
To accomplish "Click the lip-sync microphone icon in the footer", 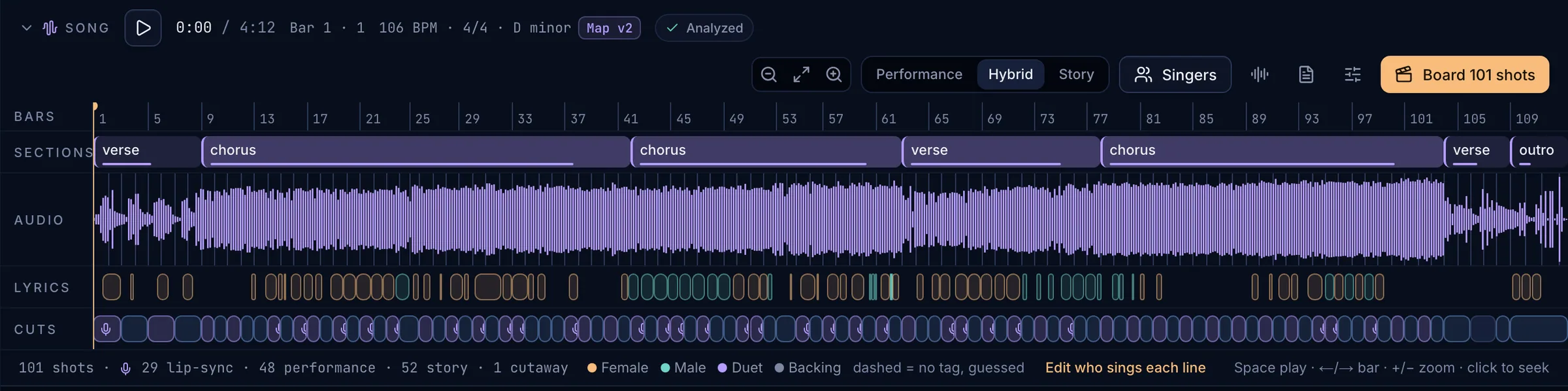I will click(125, 369).
